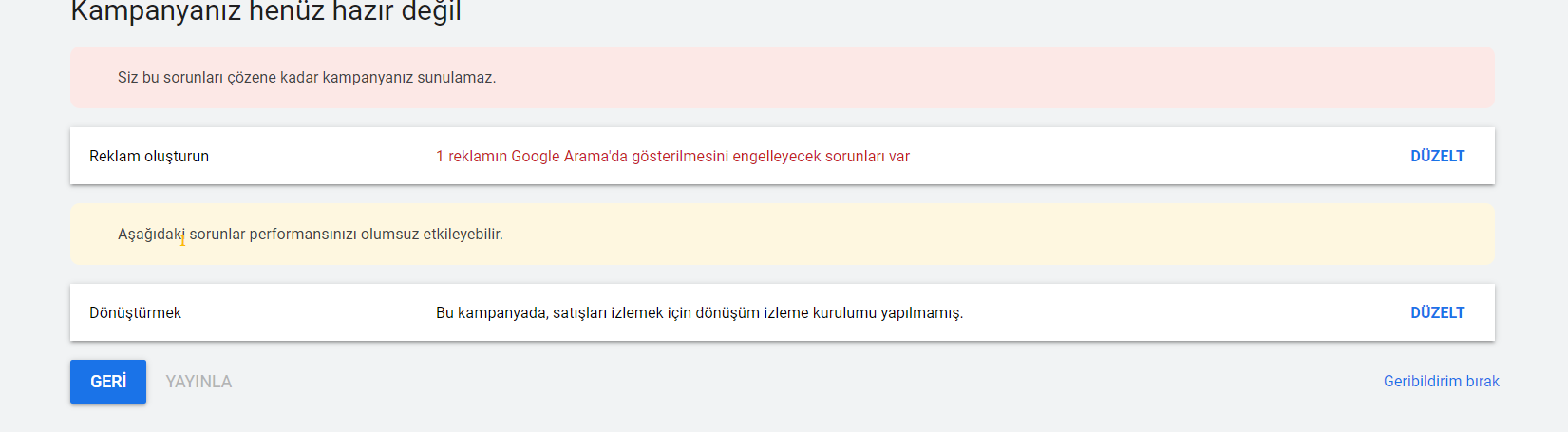Image resolution: width=1568 pixels, height=432 pixels.
Task: Click DÜZELT in the Dönüştürmek row
Action: 1437,312
